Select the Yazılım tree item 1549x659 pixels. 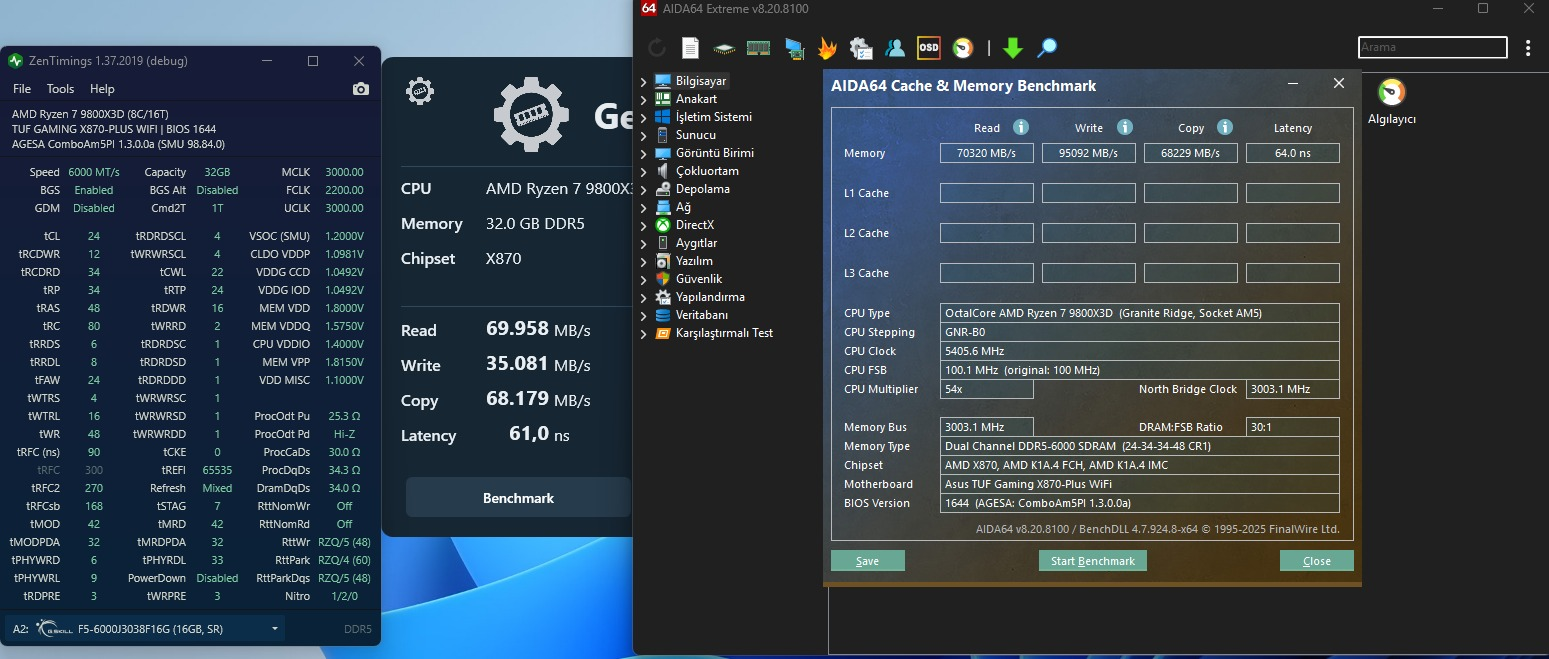point(694,261)
